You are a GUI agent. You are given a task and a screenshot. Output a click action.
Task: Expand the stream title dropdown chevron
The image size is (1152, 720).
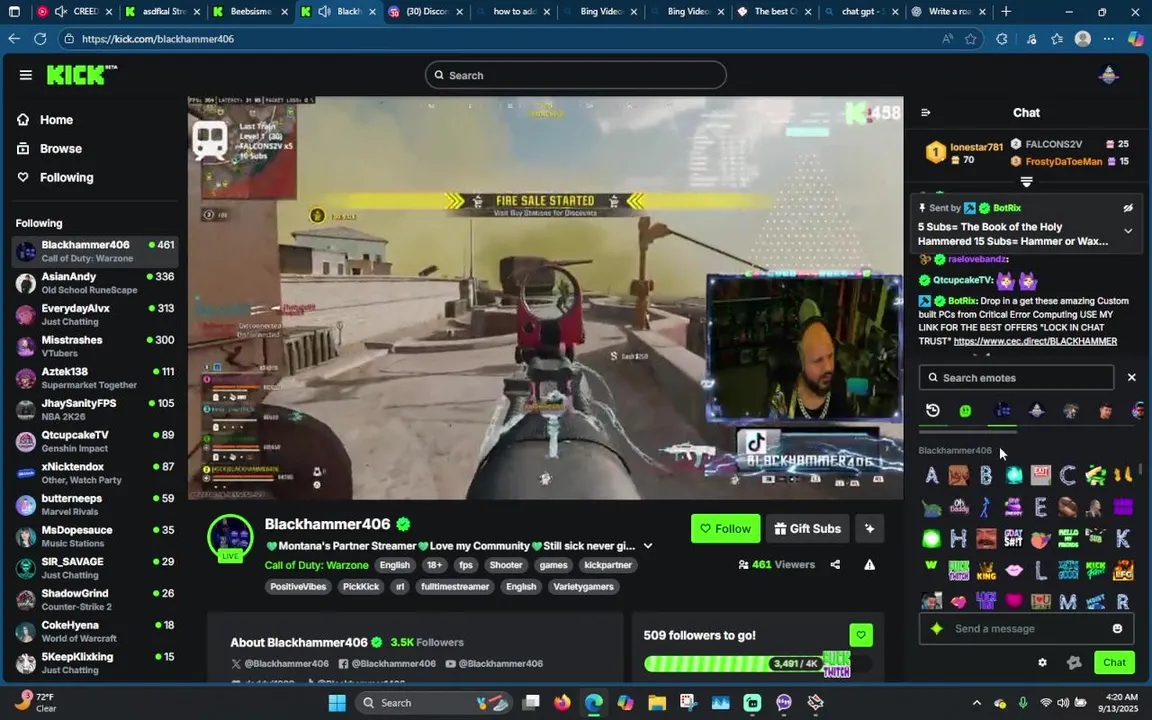tap(647, 546)
